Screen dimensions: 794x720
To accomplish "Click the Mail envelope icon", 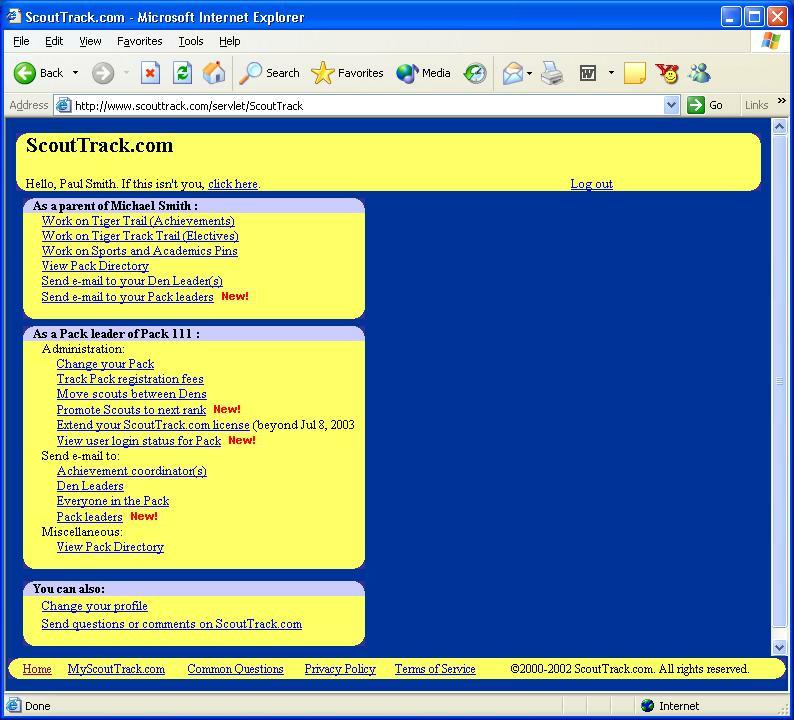I will [512, 73].
